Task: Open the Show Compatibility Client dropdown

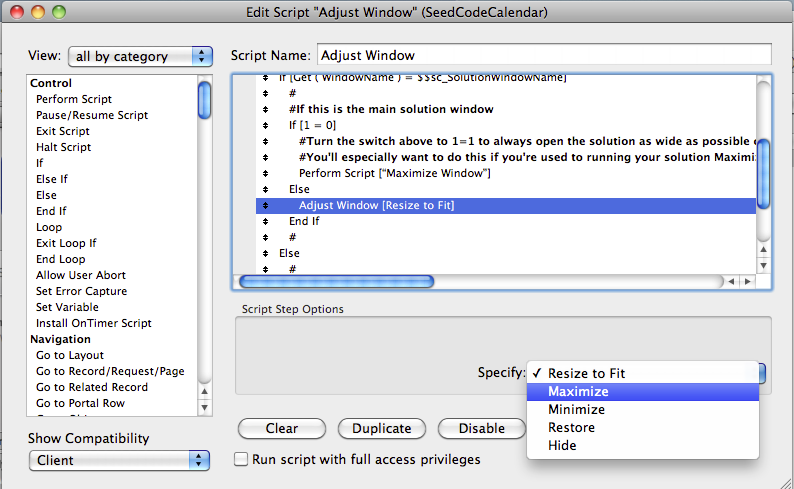Action: click(x=119, y=460)
